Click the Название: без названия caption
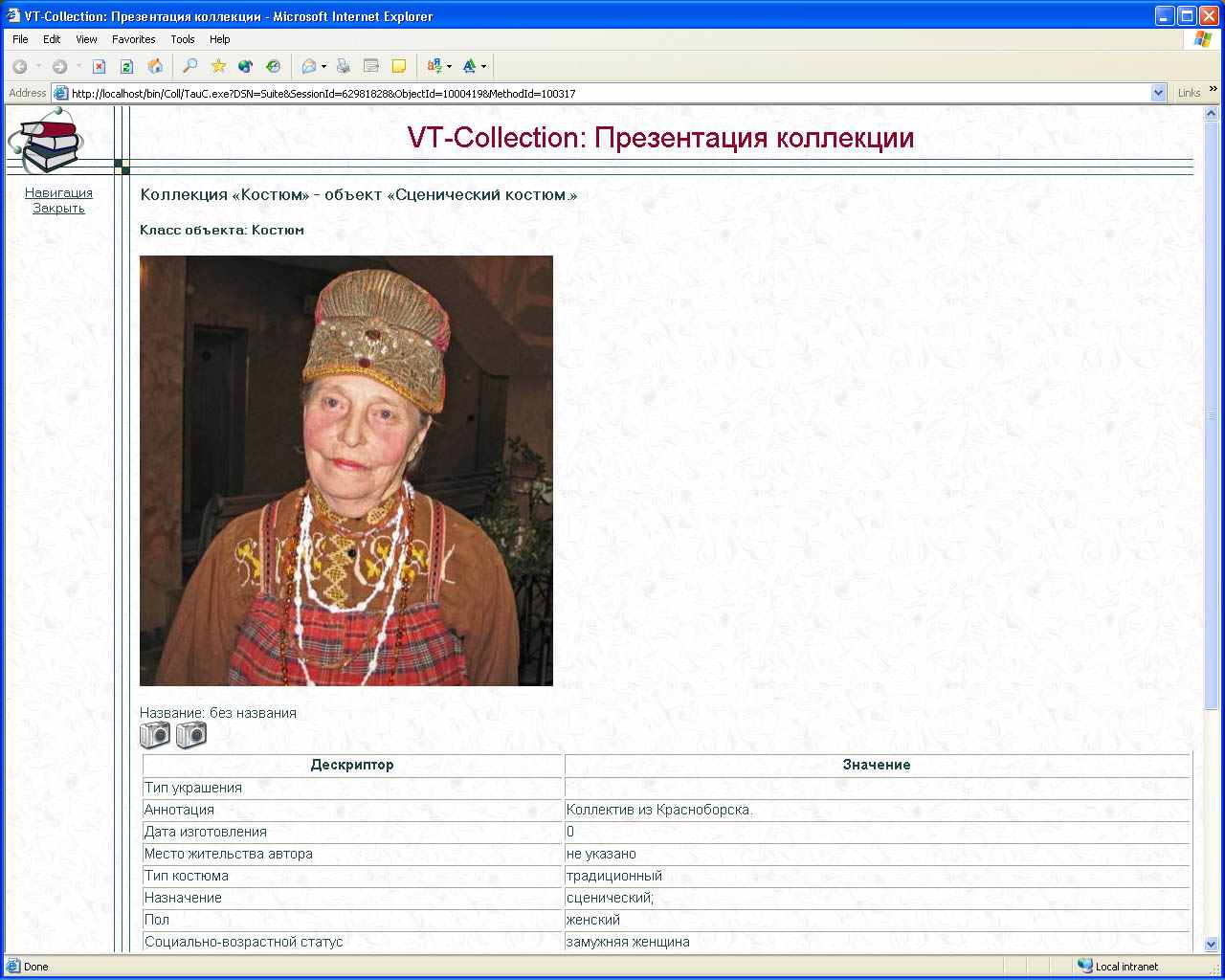The image size is (1225, 980). (218, 713)
